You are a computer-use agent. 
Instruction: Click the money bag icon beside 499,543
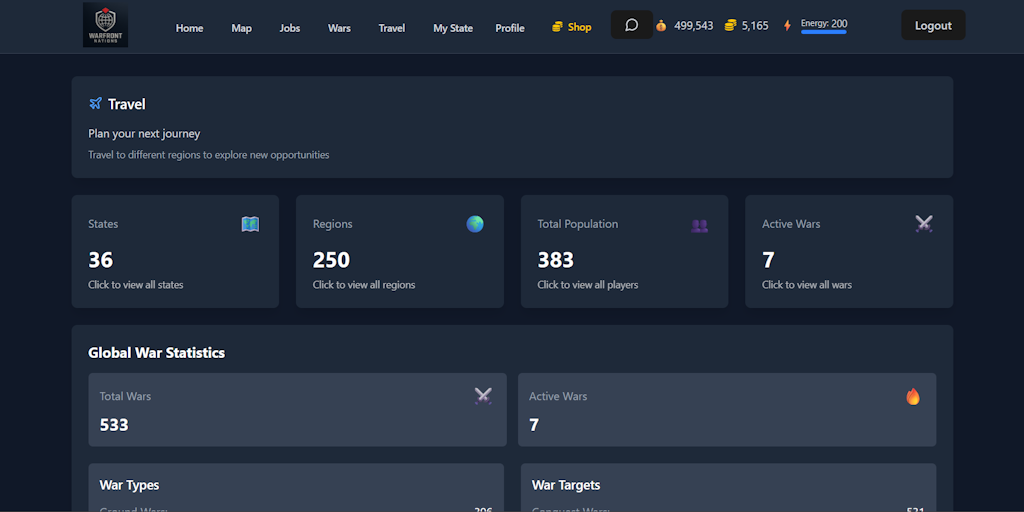[x=661, y=26]
